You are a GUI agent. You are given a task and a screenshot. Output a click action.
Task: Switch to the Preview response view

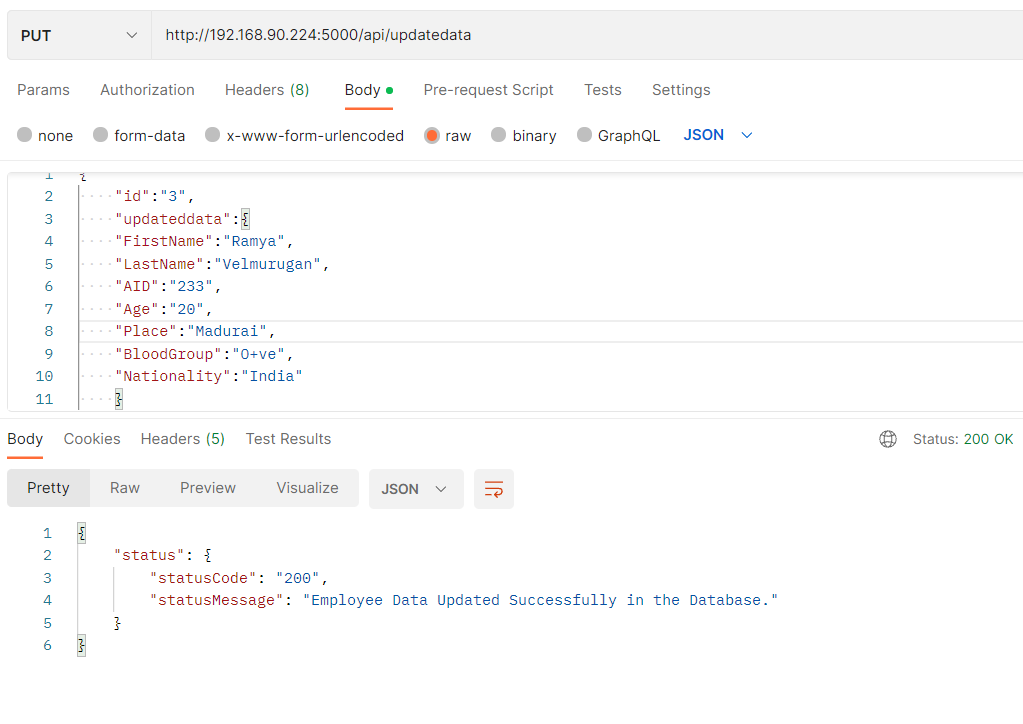[207, 488]
